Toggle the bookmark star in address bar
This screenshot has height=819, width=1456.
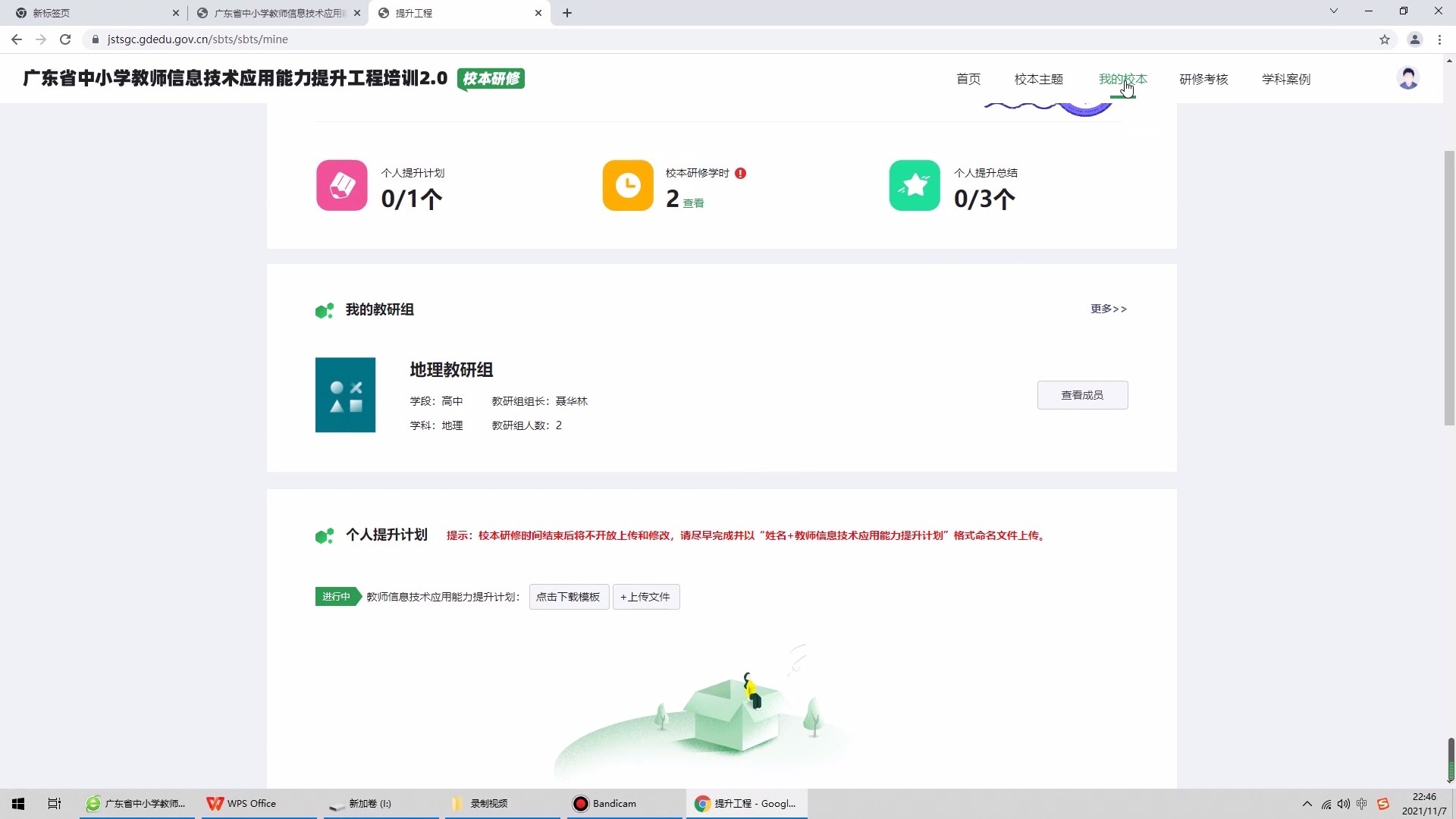click(1385, 39)
